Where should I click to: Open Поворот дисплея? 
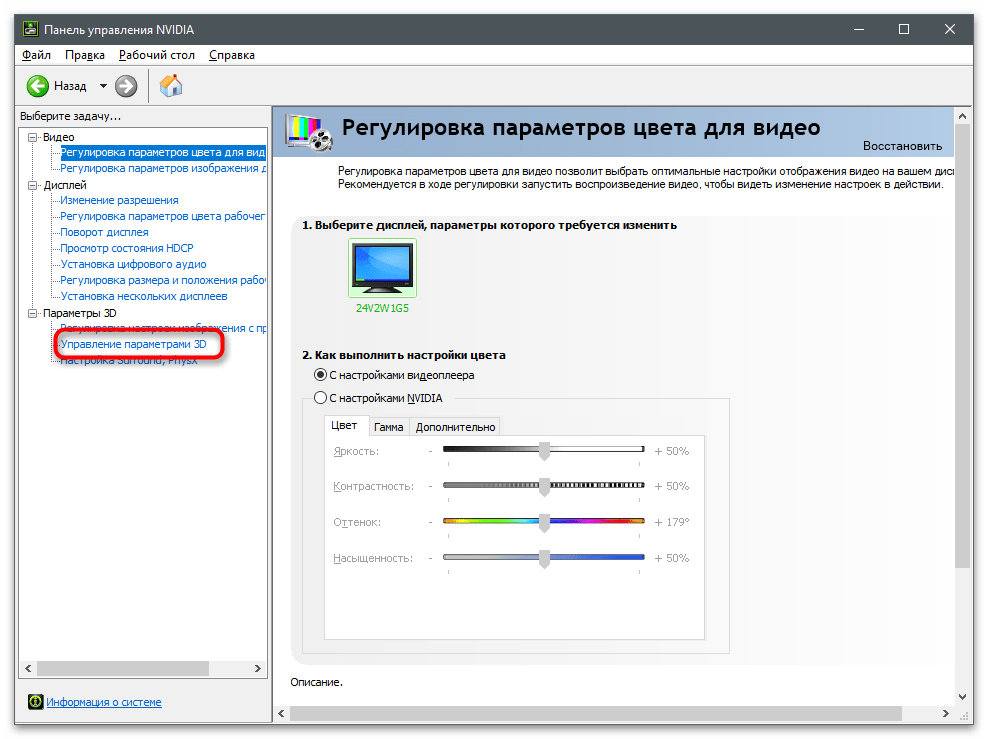[105, 232]
